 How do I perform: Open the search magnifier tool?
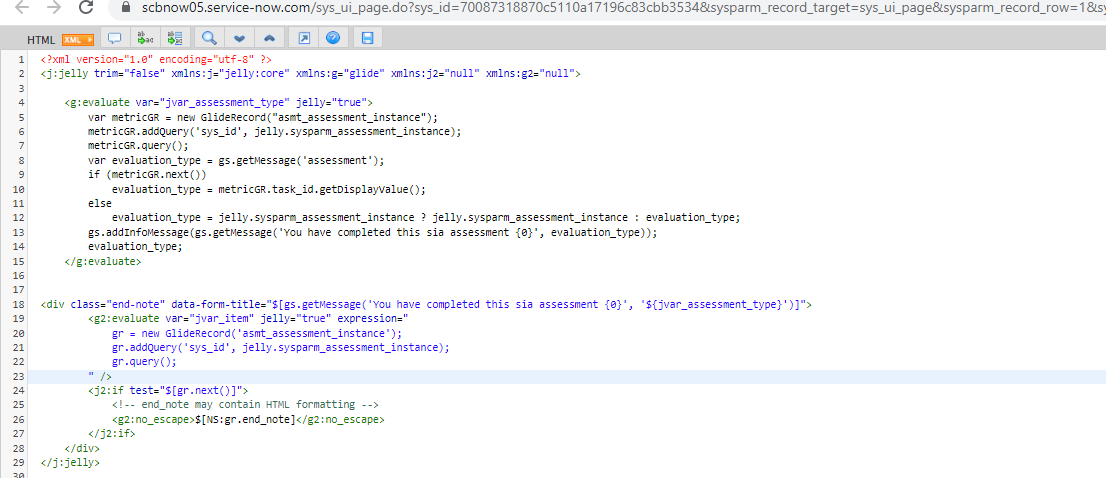208,38
